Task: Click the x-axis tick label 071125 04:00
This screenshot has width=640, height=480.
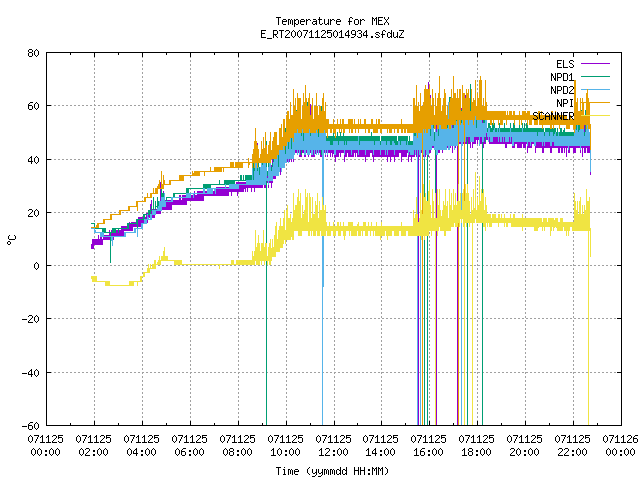Action: click(142, 446)
